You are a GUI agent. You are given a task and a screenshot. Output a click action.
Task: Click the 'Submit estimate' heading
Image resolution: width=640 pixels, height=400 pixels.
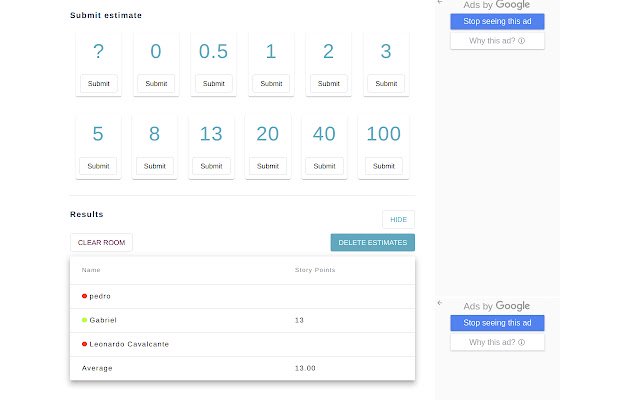tap(106, 15)
